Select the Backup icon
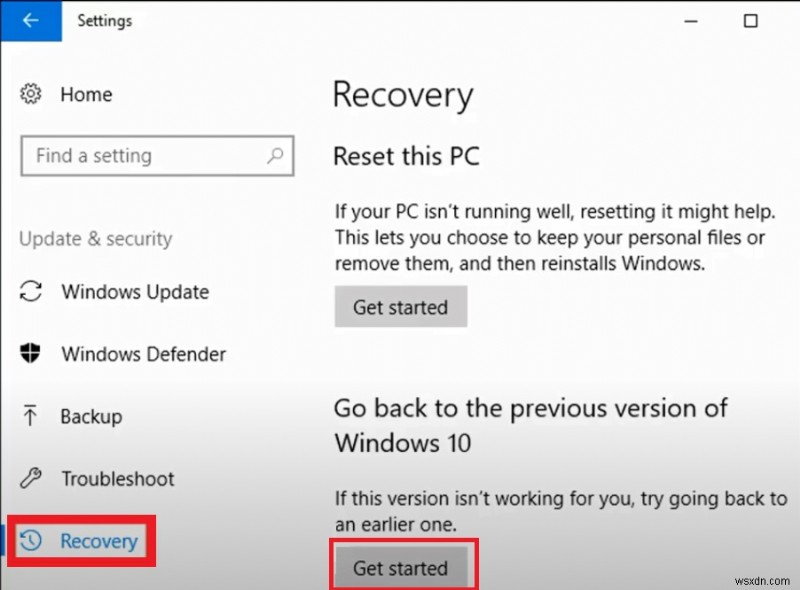Viewport: 800px width, 590px height. [x=31, y=416]
